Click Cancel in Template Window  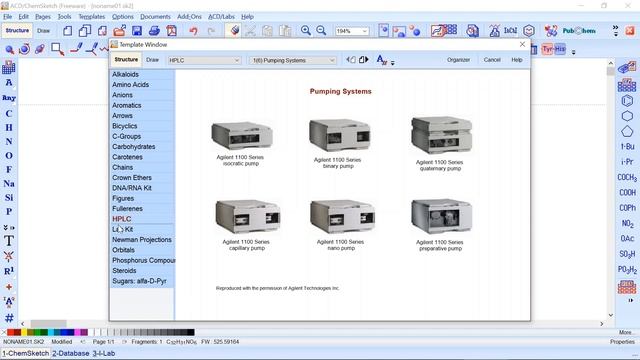click(x=492, y=60)
